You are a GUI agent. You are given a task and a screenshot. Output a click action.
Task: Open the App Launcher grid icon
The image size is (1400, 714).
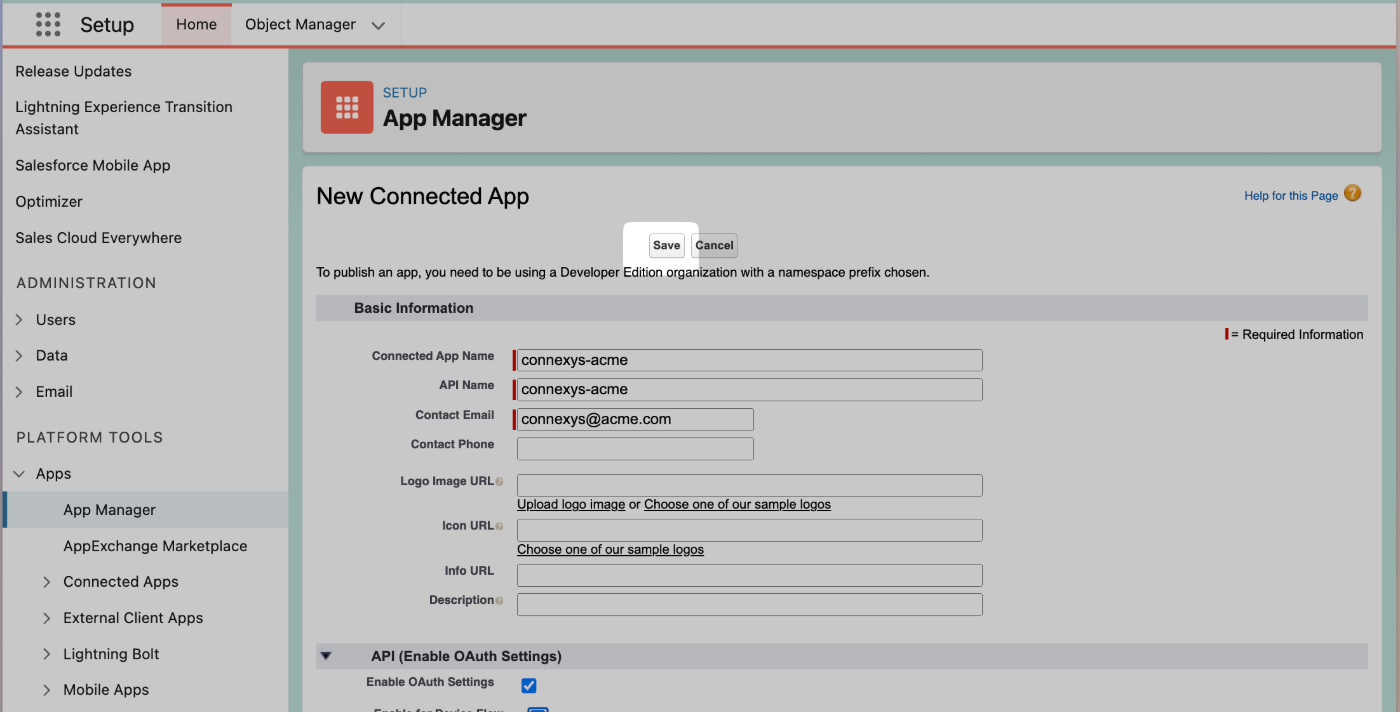48,24
